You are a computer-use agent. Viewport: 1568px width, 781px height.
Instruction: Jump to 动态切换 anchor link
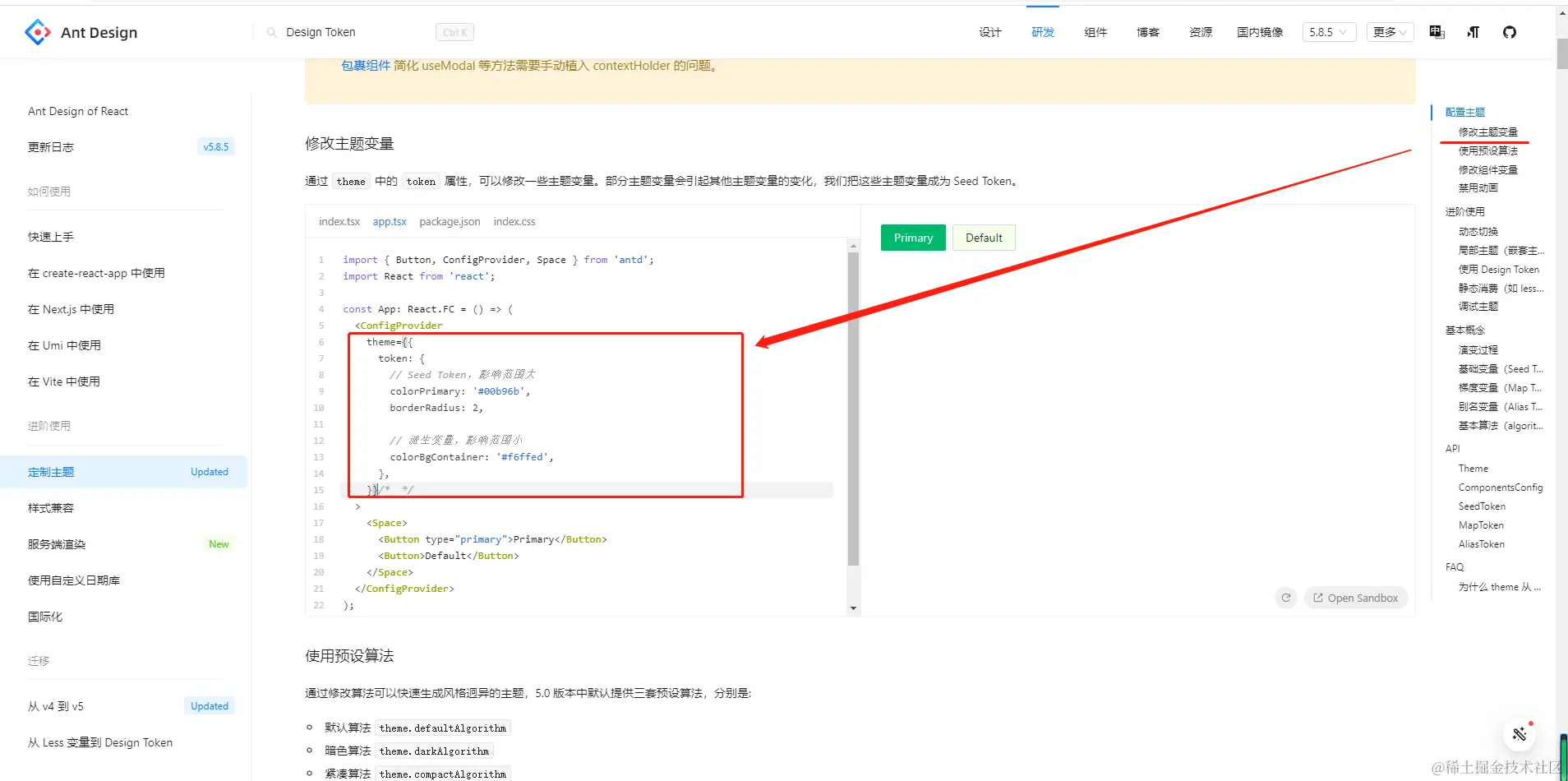pyautogui.click(x=1478, y=232)
